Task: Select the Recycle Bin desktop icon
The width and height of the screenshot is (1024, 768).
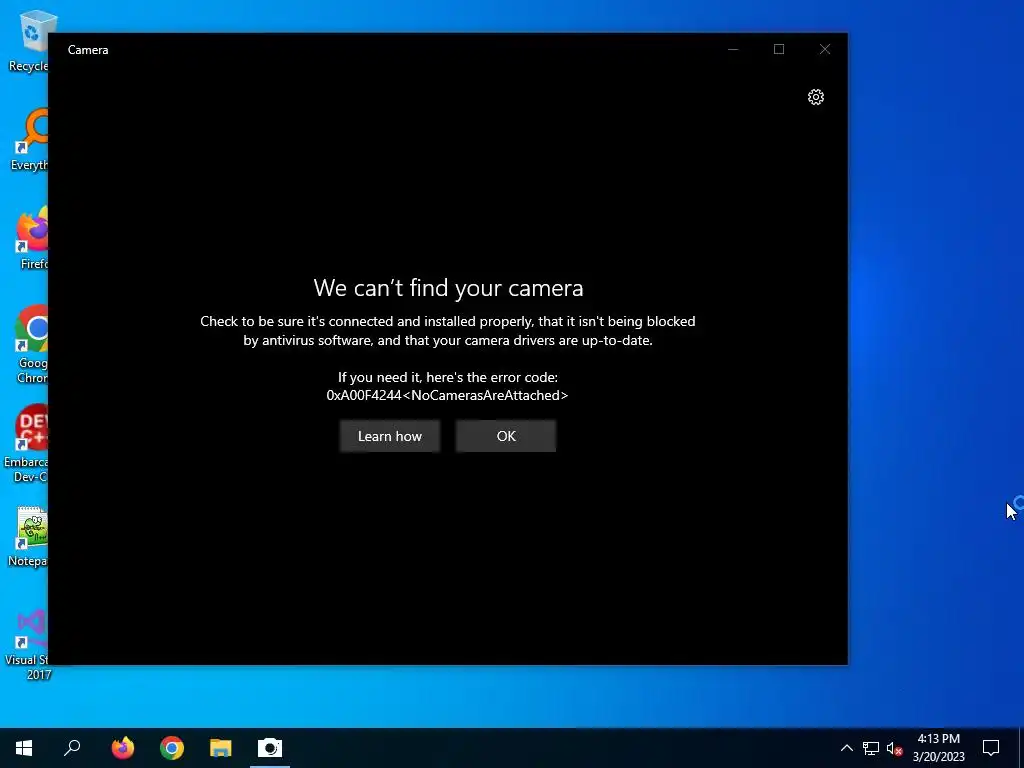Action: (x=29, y=40)
